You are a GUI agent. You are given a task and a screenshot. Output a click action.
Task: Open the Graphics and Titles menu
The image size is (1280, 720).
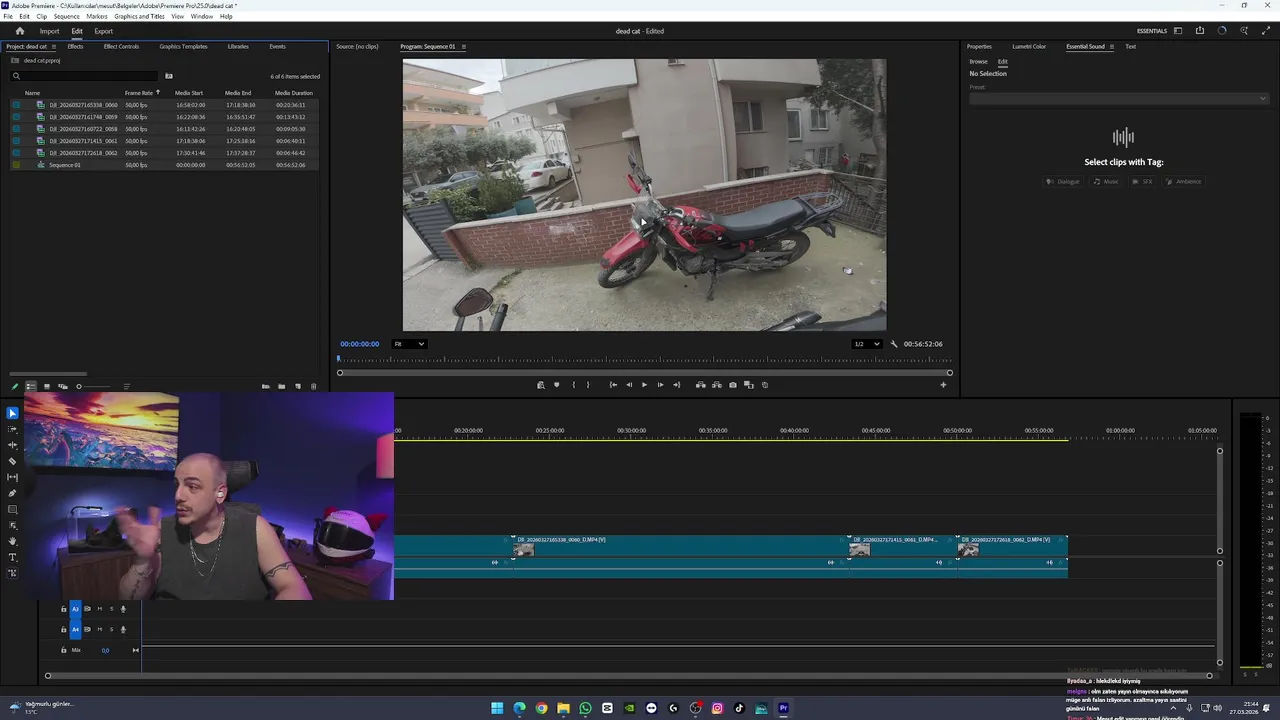coord(139,16)
